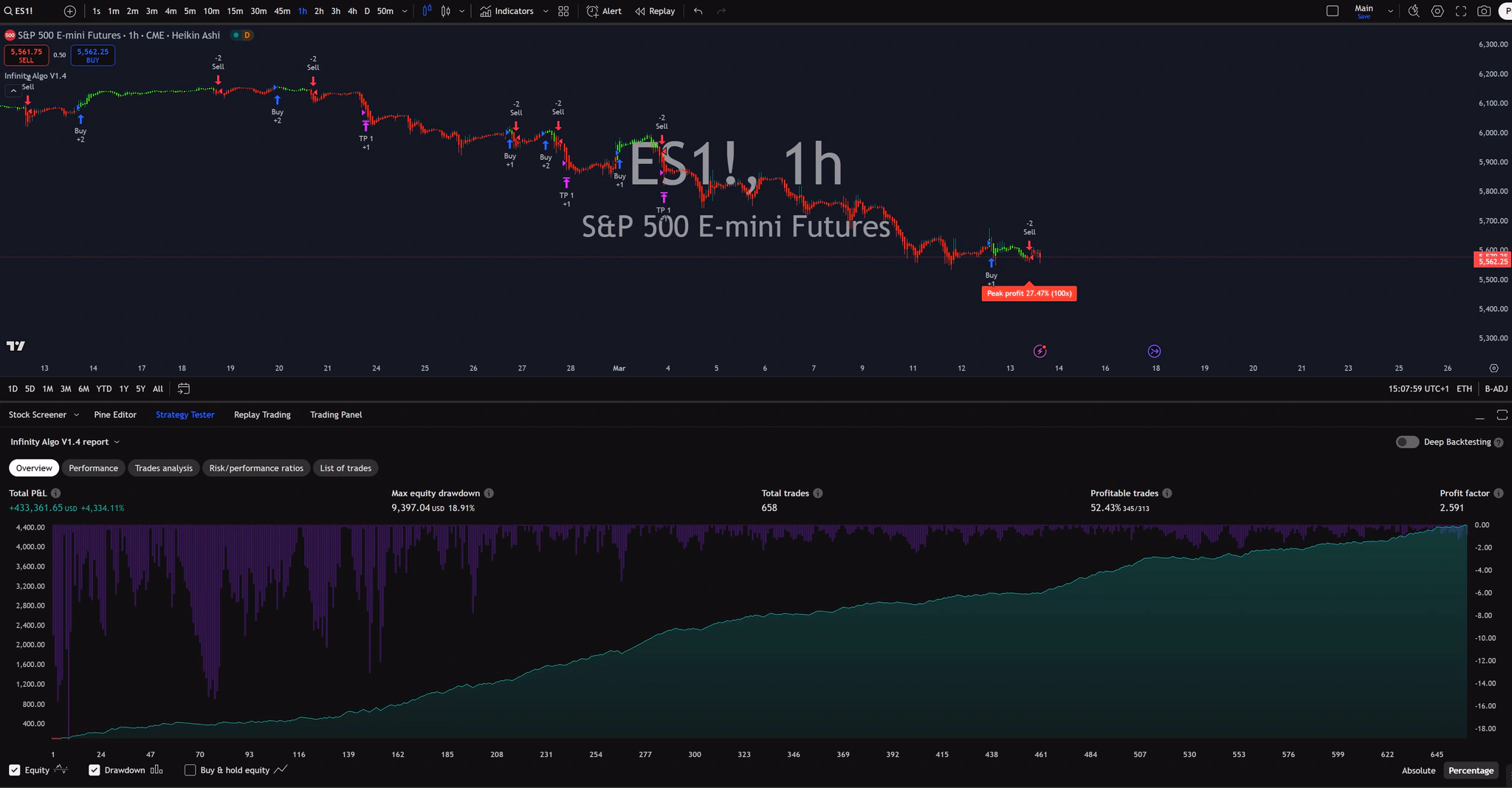The width and height of the screenshot is (1512, 788).
Task: Expand the Stock Screener dropdown
Action: click(x=77, y=414)
